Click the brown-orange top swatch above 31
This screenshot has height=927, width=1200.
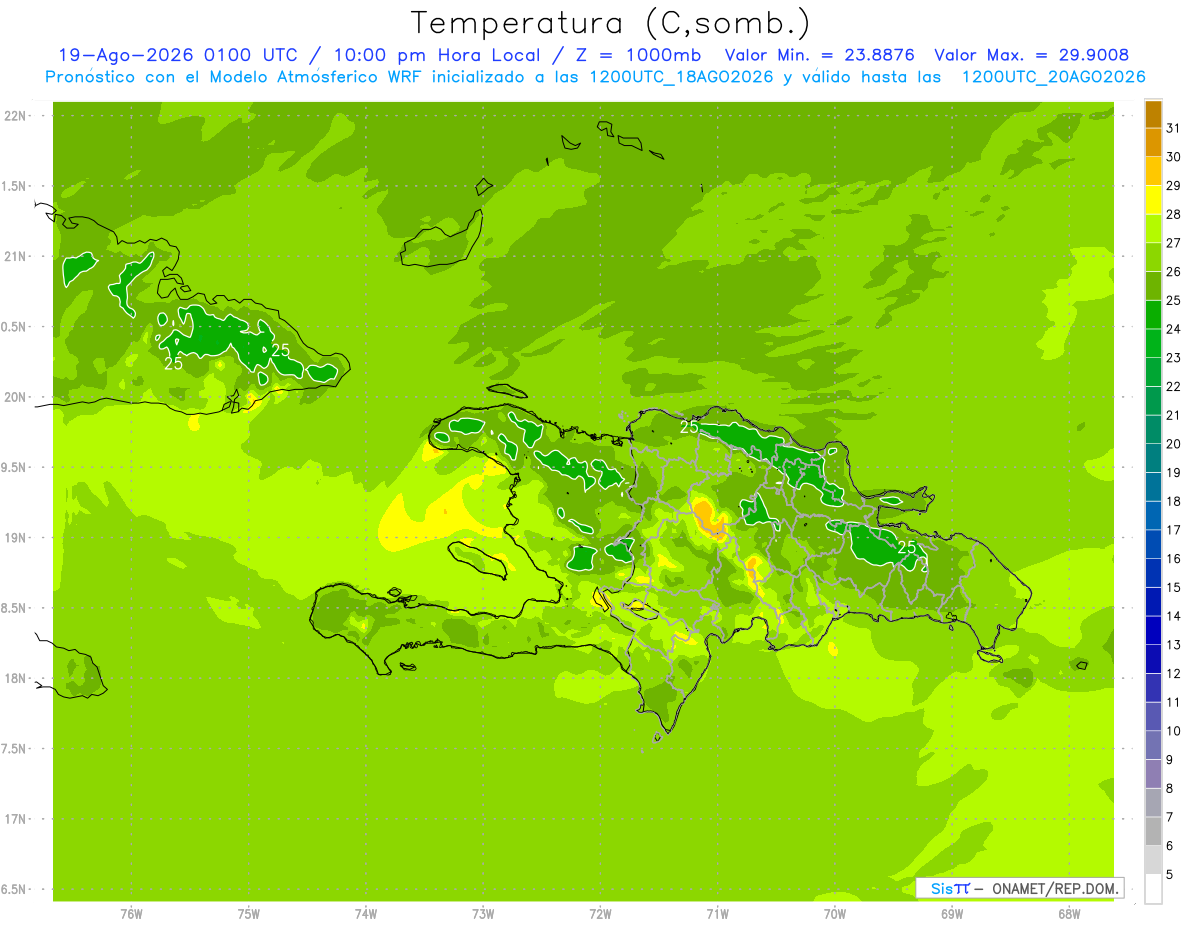pos(1153,114)
